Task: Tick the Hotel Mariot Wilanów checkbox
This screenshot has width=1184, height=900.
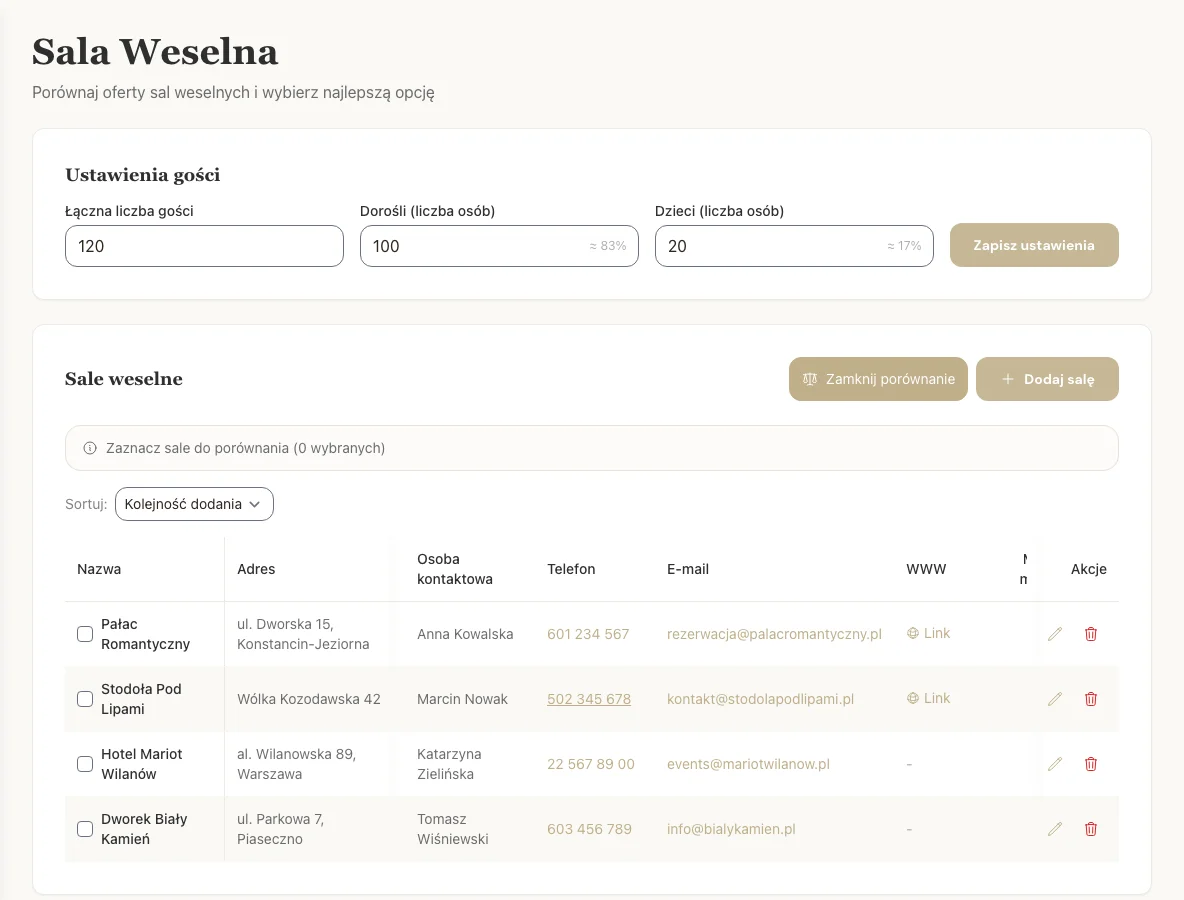Action: coord(85,764)
